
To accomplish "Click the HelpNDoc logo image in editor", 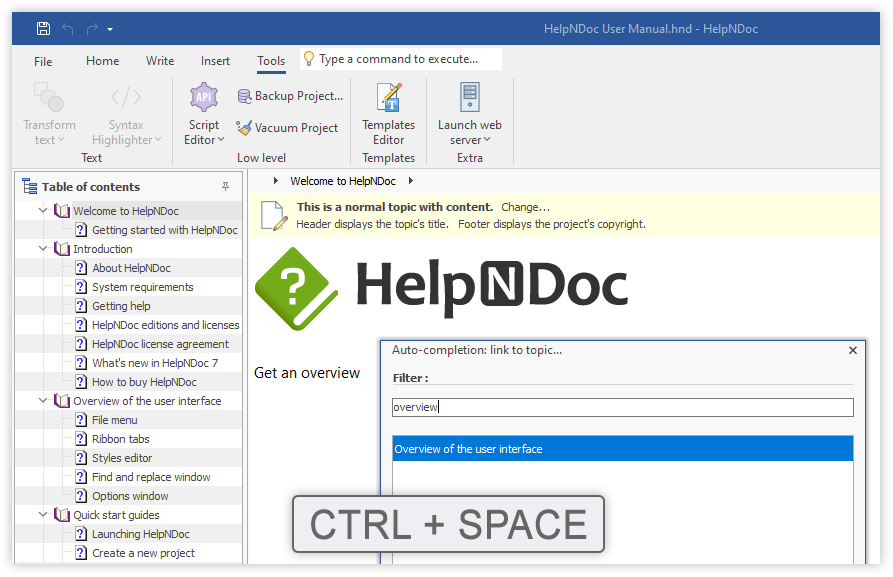I will click(441, 288).
